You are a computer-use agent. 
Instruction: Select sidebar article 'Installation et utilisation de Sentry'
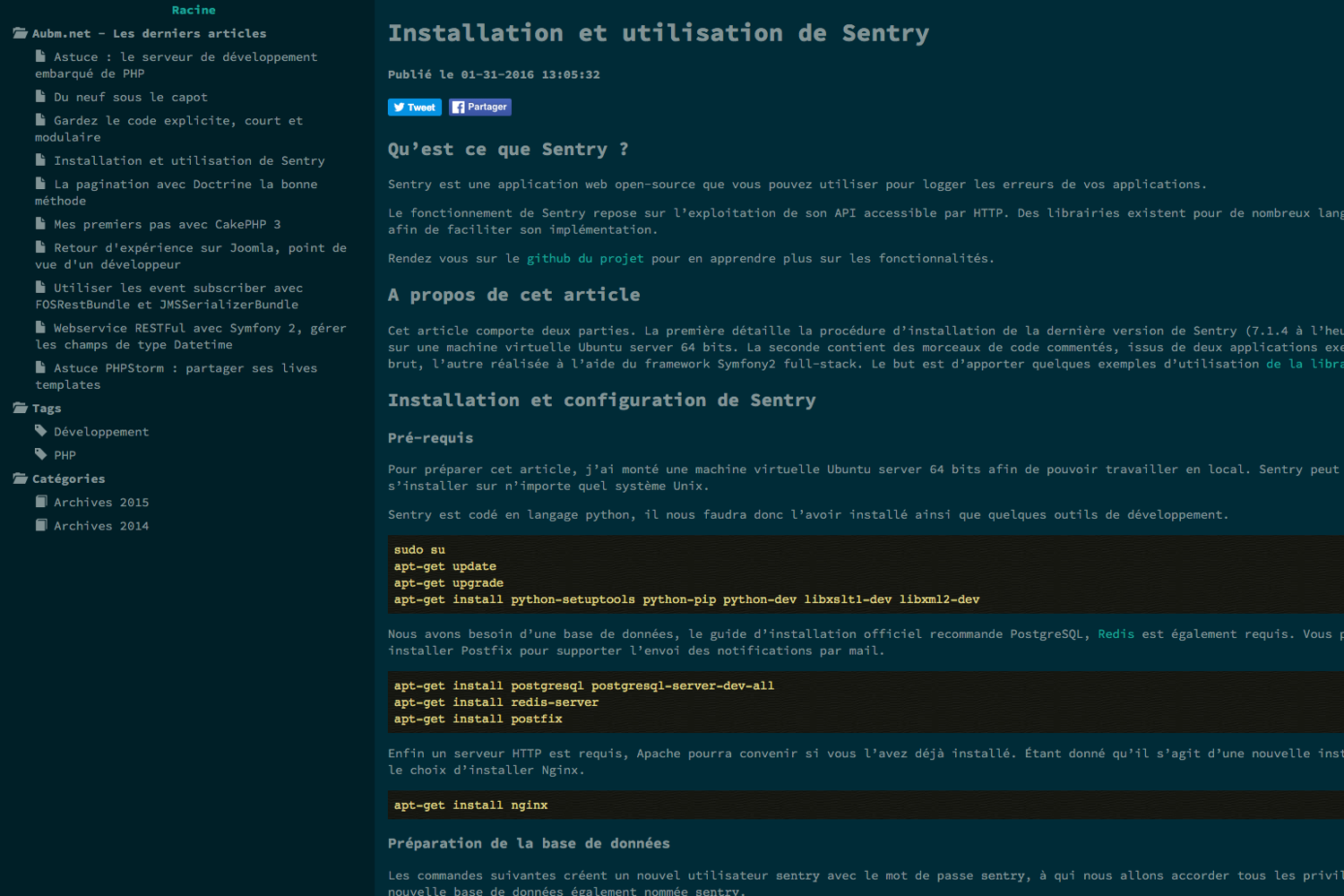tap(189, 160)
